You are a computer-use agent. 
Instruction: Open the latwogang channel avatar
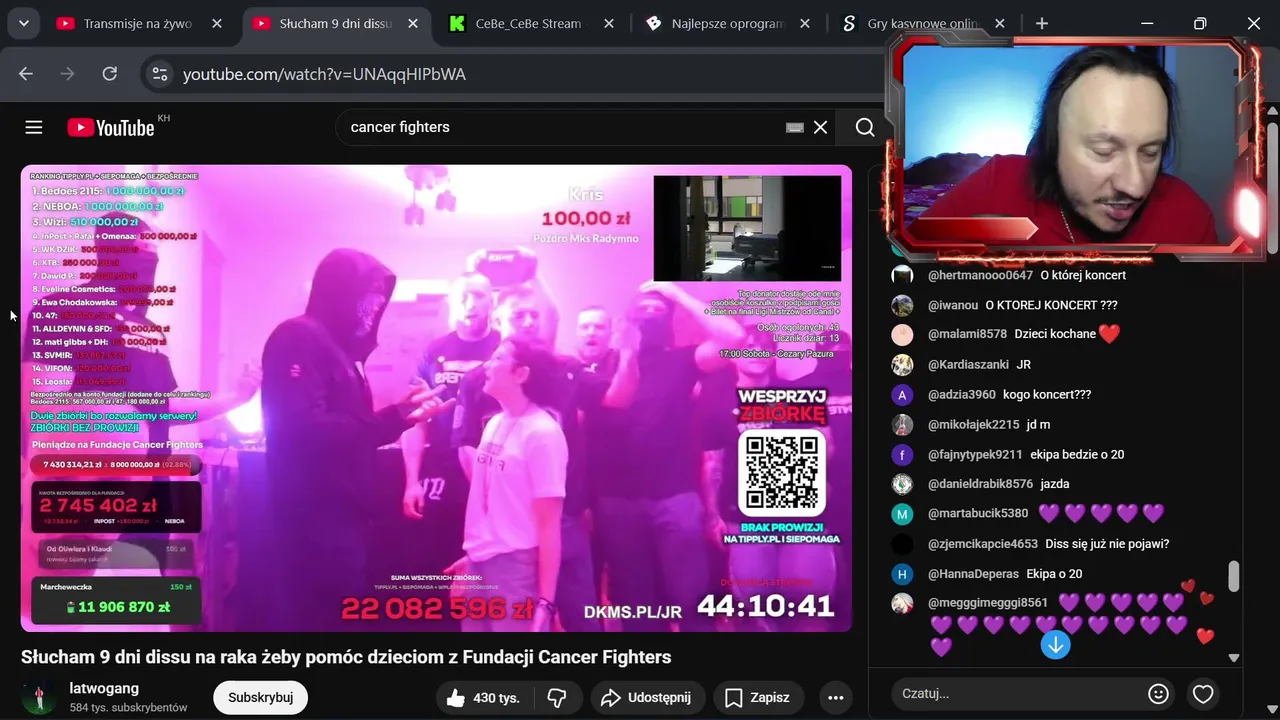(39, 698)
